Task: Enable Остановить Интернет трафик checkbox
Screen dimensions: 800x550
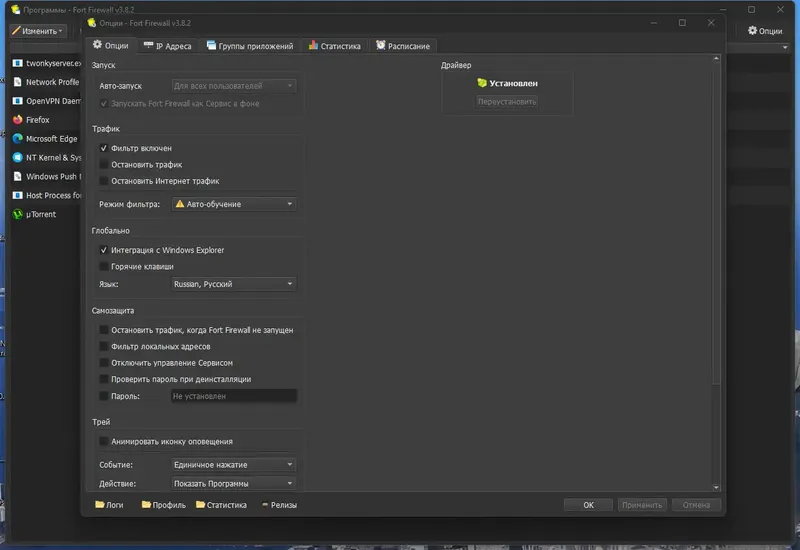Action: [x=104, y=181]
